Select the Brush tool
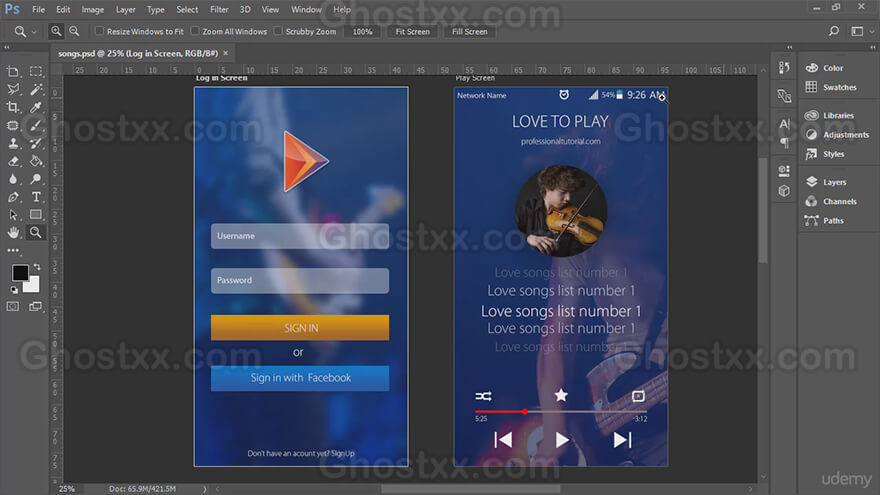Viewport: 880px width, 495px height. pyautogui.click(x=36, y=125)
